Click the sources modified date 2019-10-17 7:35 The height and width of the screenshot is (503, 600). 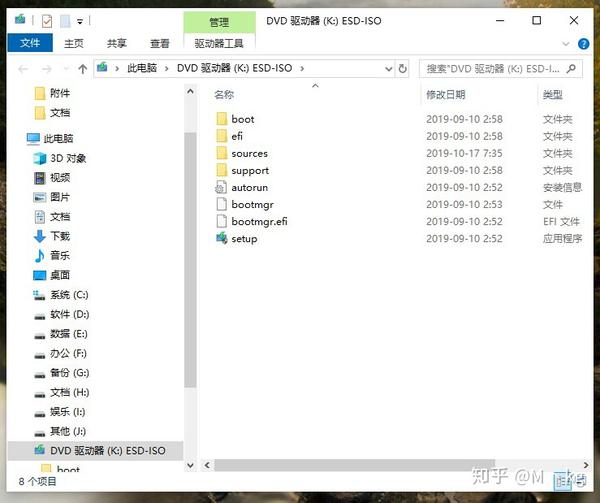pos(464,153)
